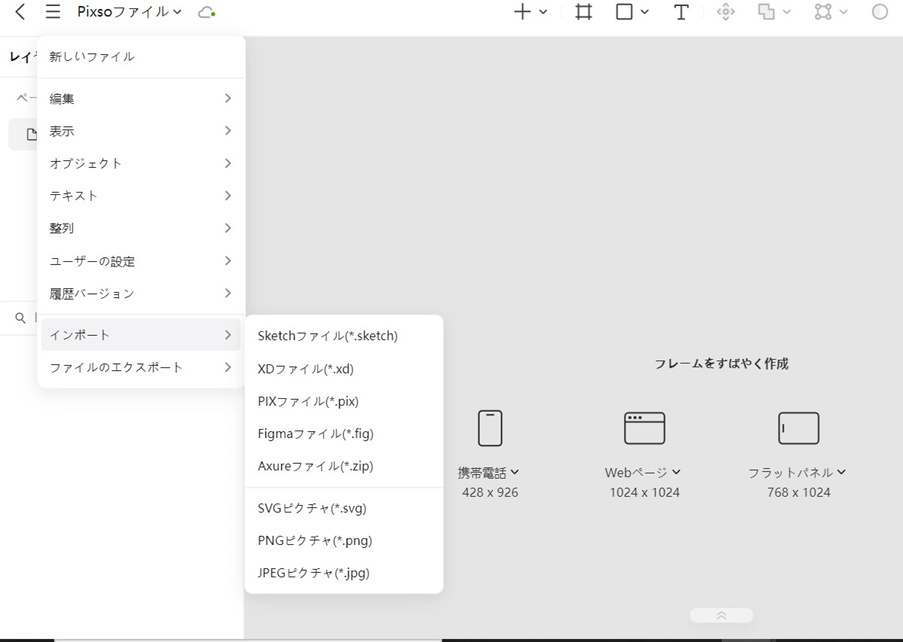Viewport: 903px width, 642px height.
Task: Open the 履歴バージョン submenu
Action: (141, 294)
